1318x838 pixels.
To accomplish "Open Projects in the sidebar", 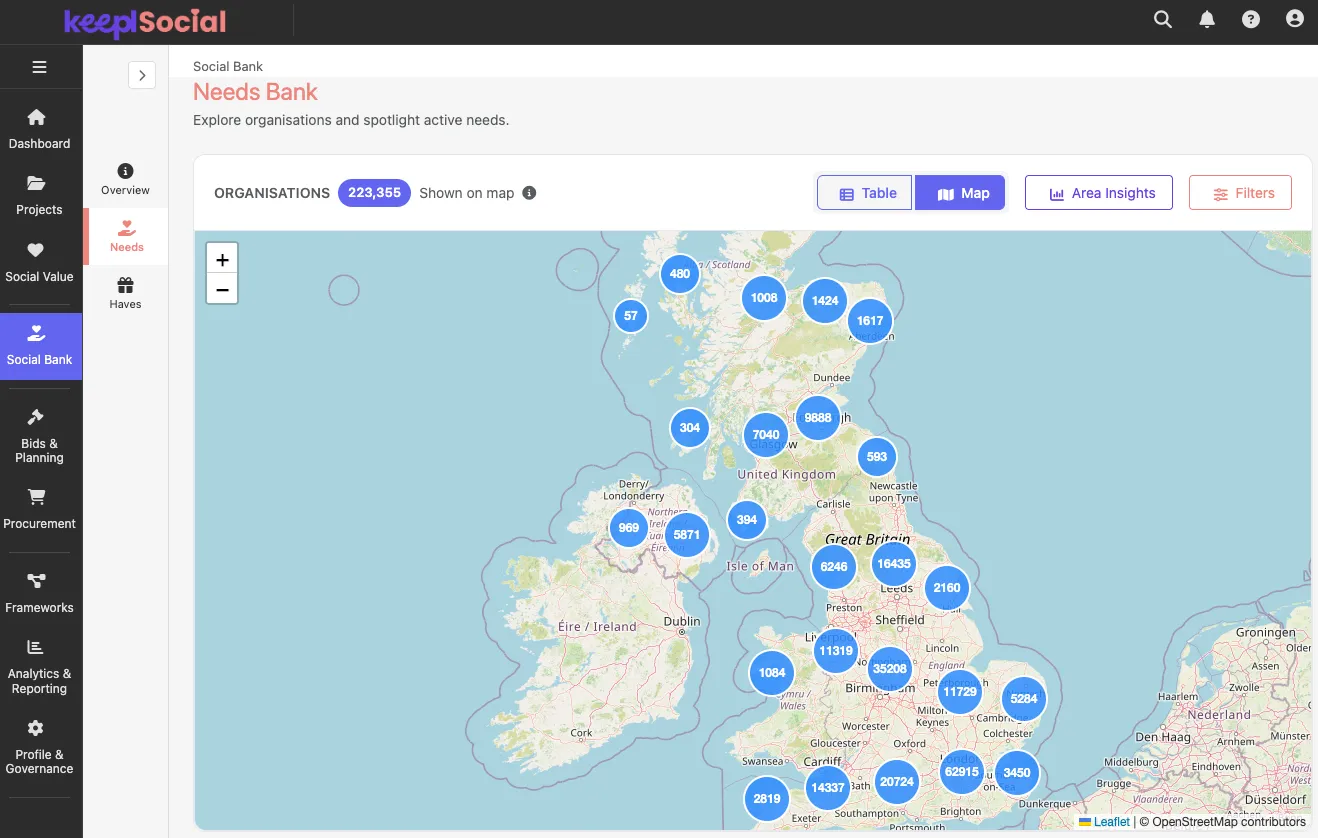I will pos(40,195).
